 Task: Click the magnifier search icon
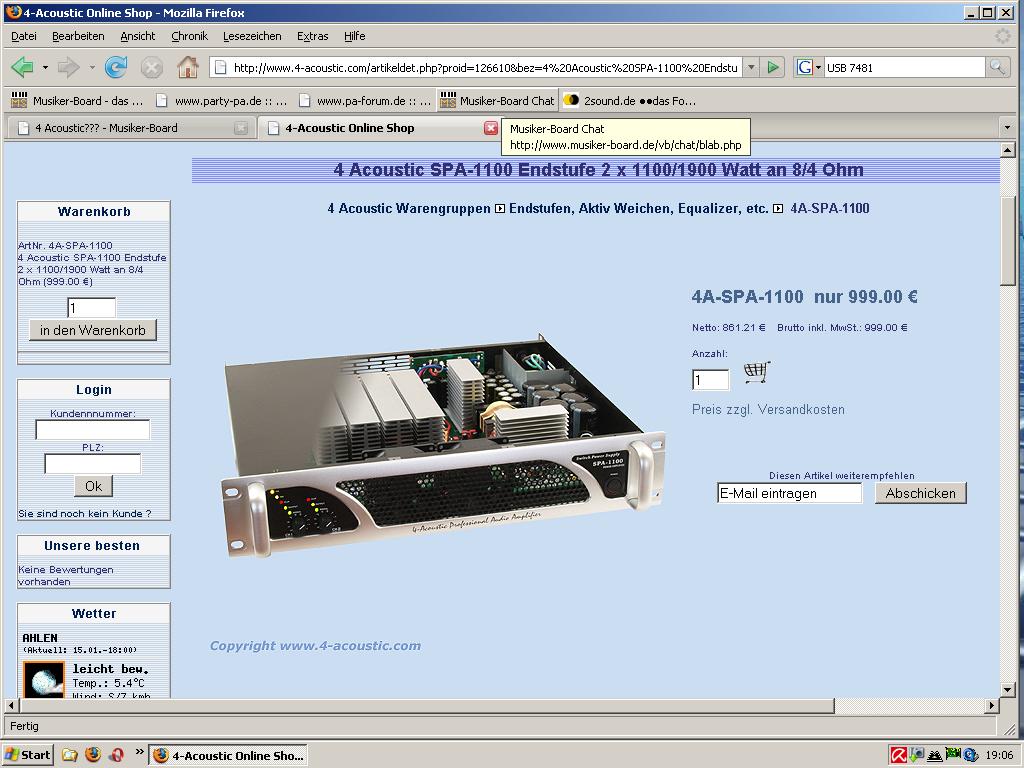click(x=997, y=67)
